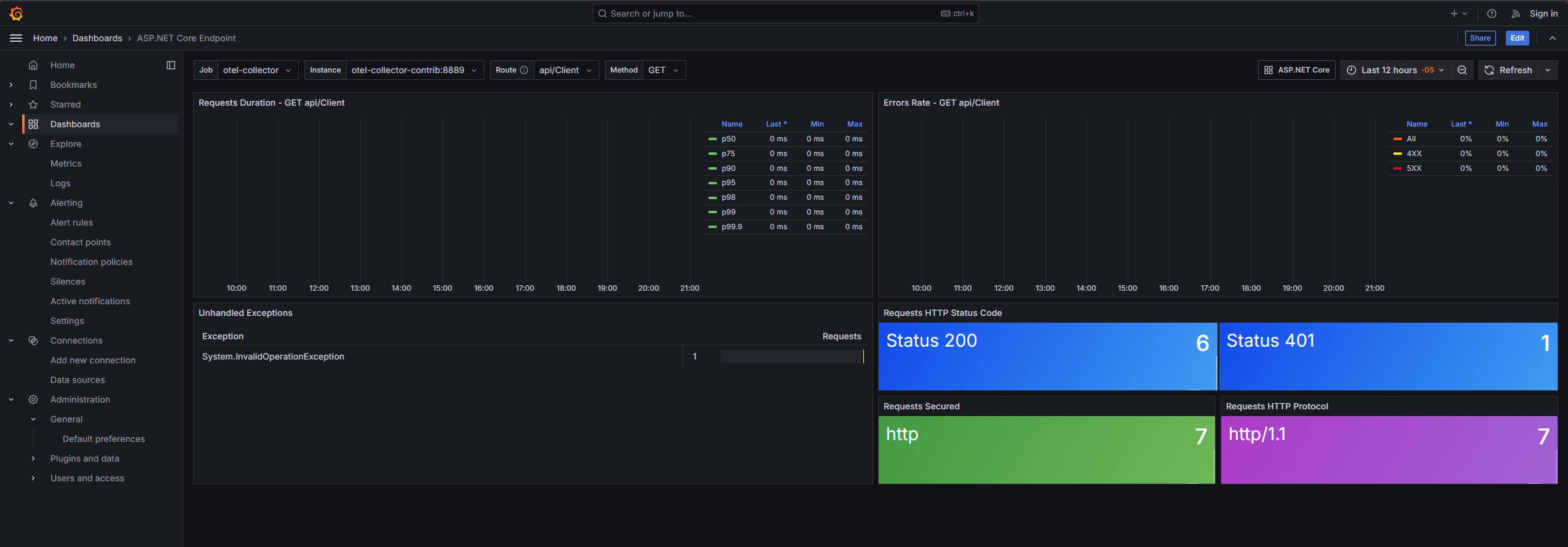Viewport: 1568px width, 547px height.
Task: Click the Bookmarks icon in sidebar
Action: pos(33,85)
